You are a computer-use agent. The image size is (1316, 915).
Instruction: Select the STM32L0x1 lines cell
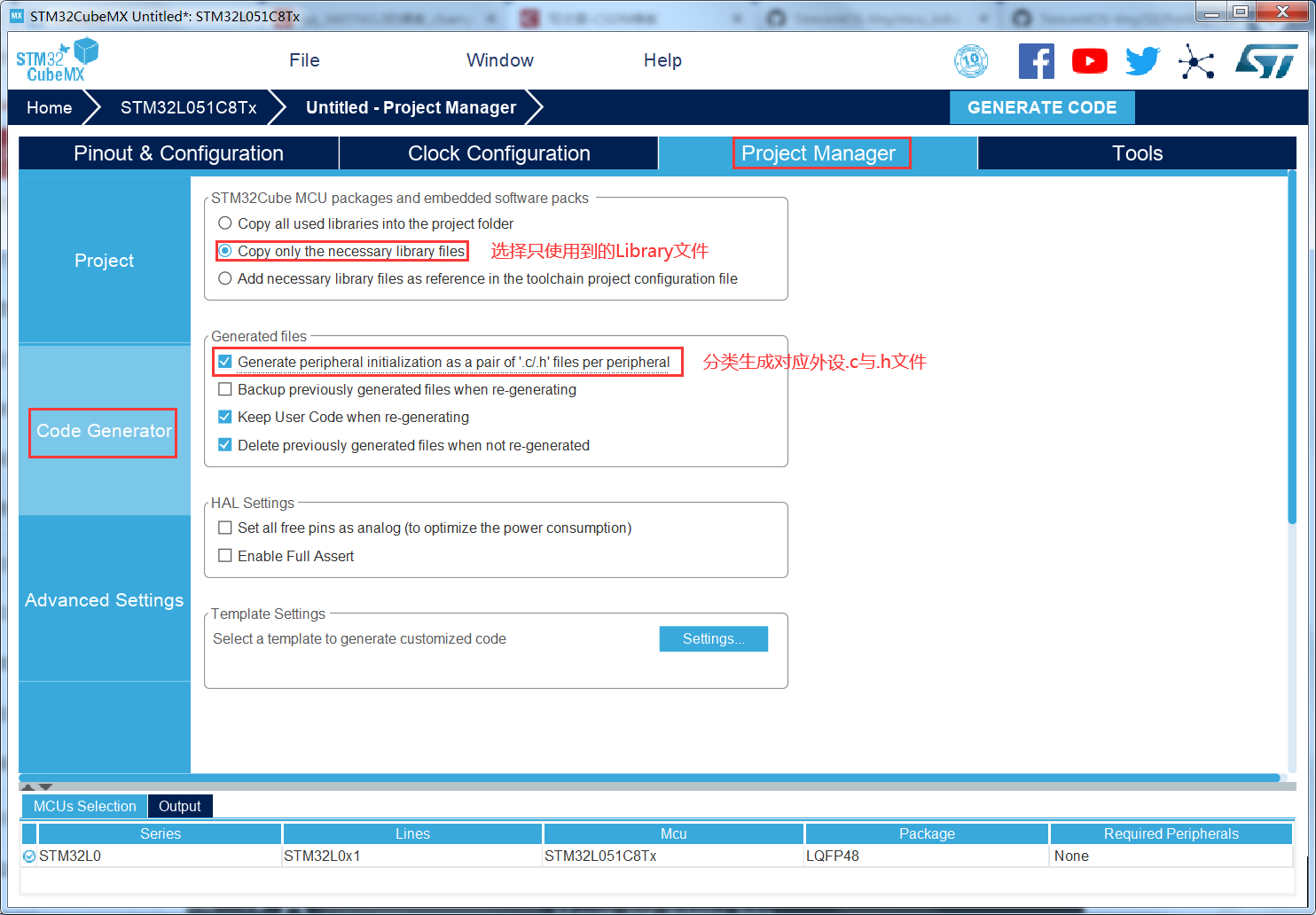point(412,856)
